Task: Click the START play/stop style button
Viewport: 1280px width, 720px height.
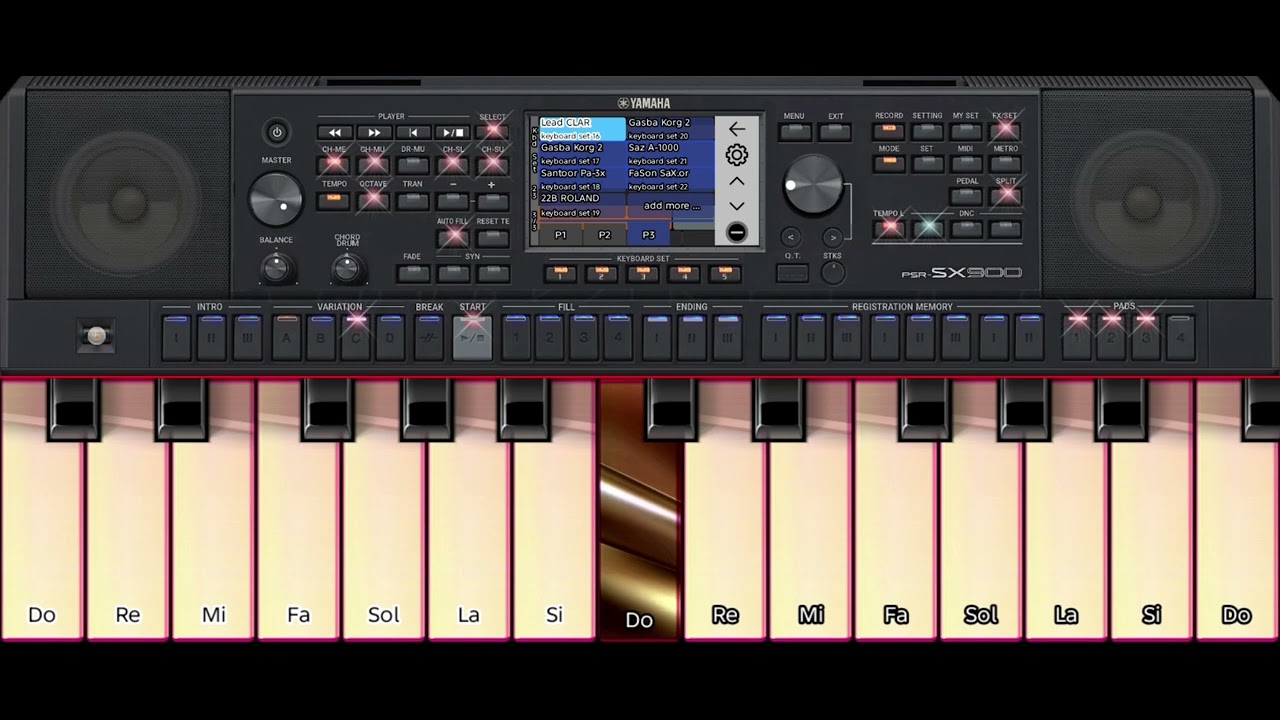Action: 472,337
